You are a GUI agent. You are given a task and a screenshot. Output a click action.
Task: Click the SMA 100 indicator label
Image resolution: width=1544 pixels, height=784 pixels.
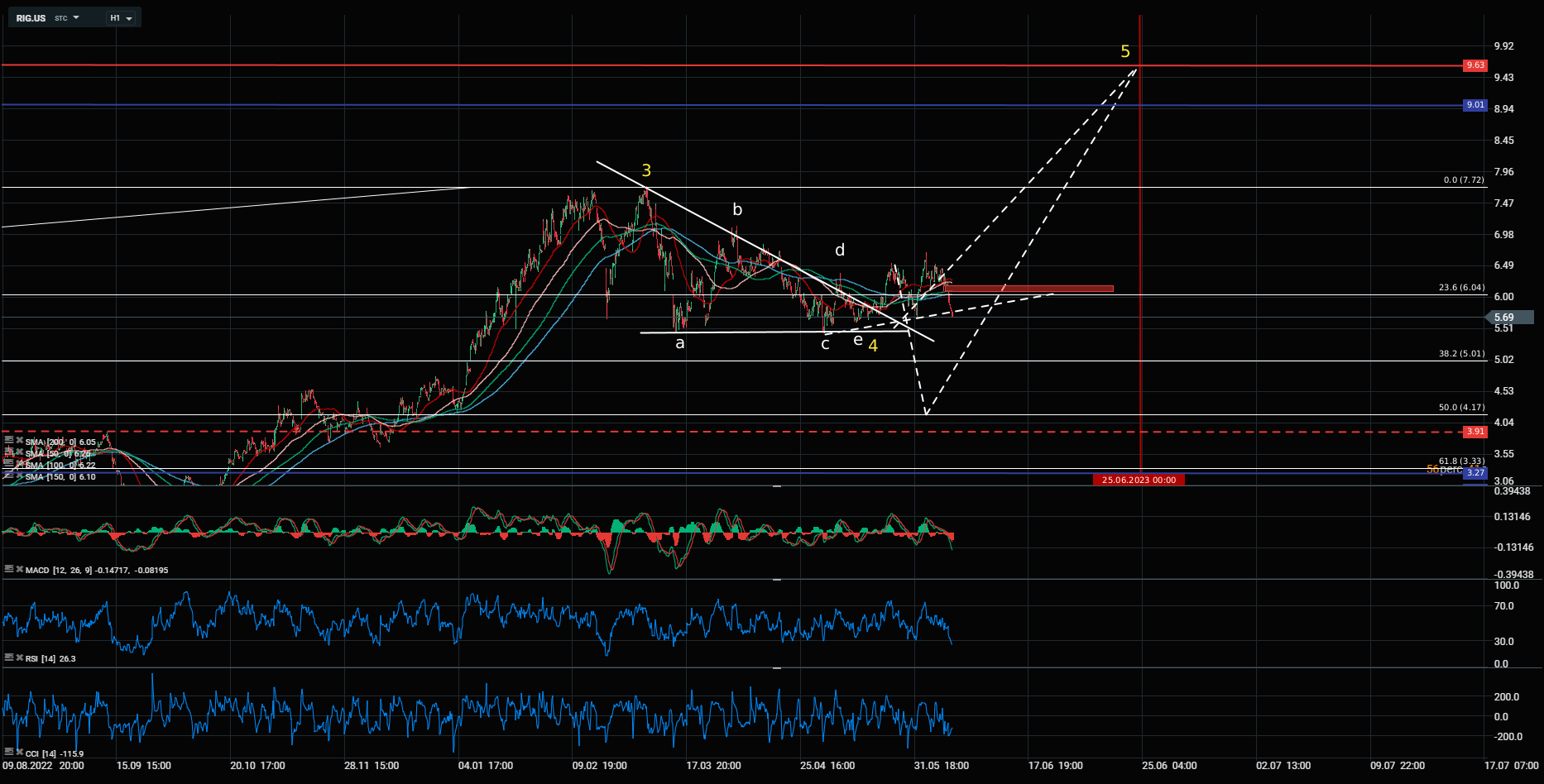tap(60, 466)
